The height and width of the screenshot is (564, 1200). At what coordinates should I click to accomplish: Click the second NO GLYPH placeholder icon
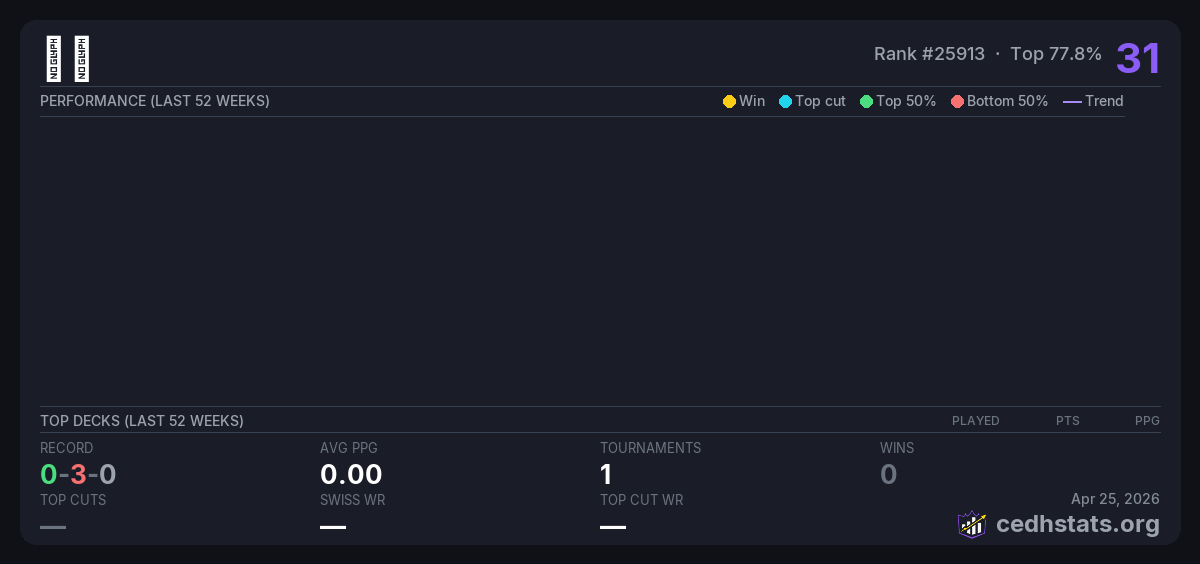82,59
